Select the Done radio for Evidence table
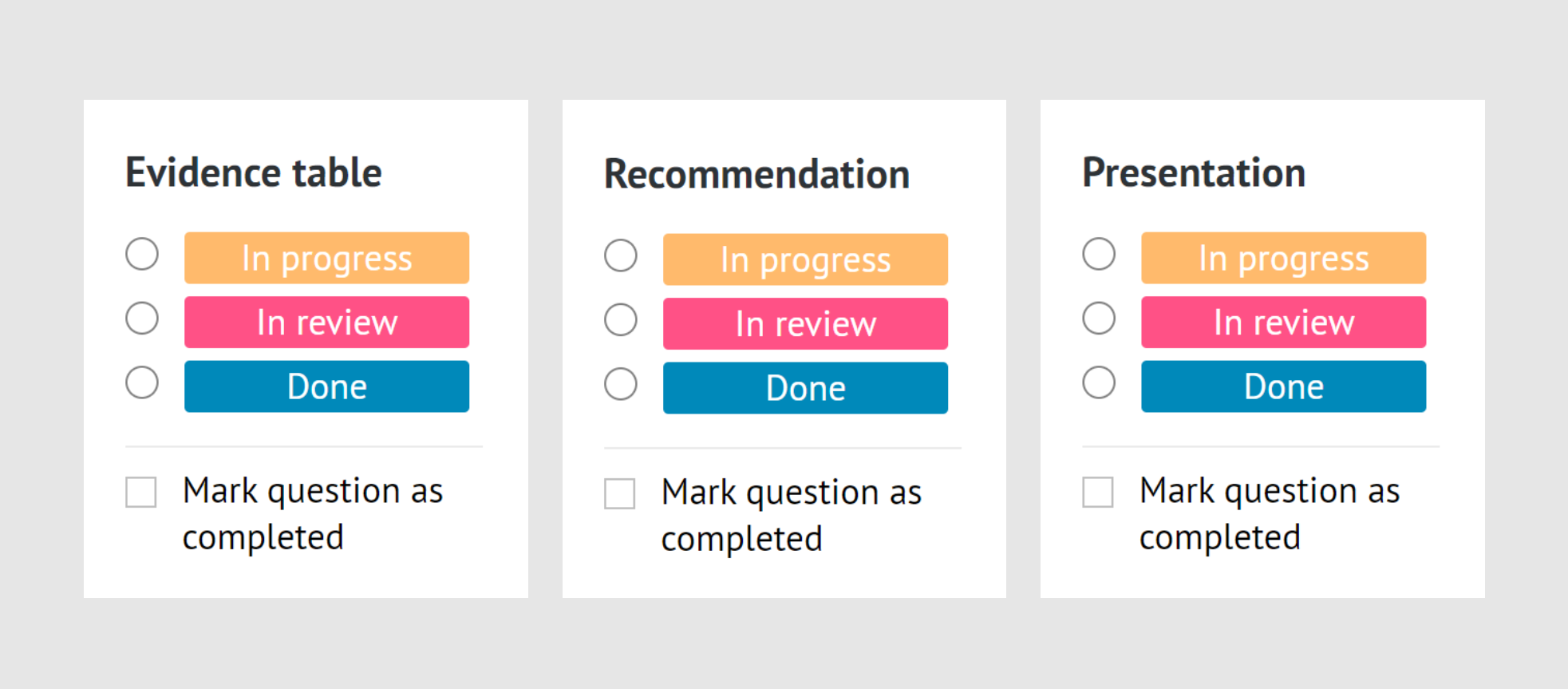1568x689 pixels. pyautogui.click(x=141, y=382)
